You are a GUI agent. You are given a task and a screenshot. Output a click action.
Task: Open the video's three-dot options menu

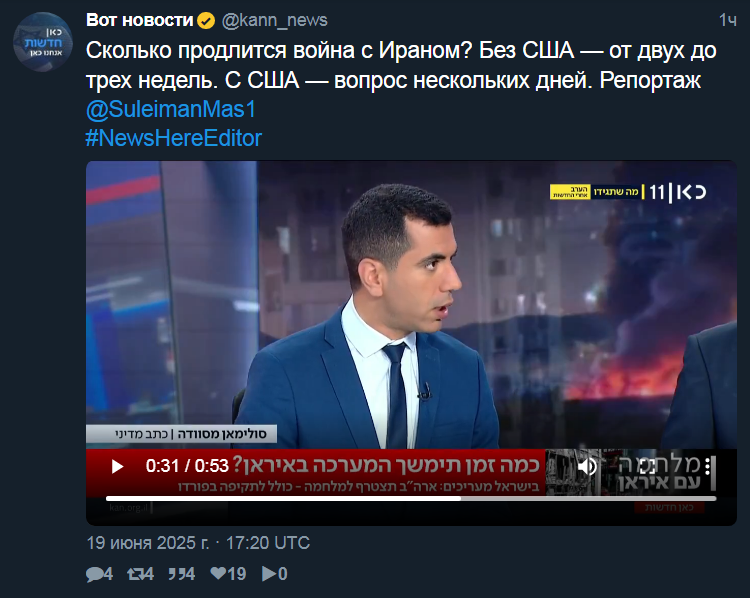(x=707, y=466)
